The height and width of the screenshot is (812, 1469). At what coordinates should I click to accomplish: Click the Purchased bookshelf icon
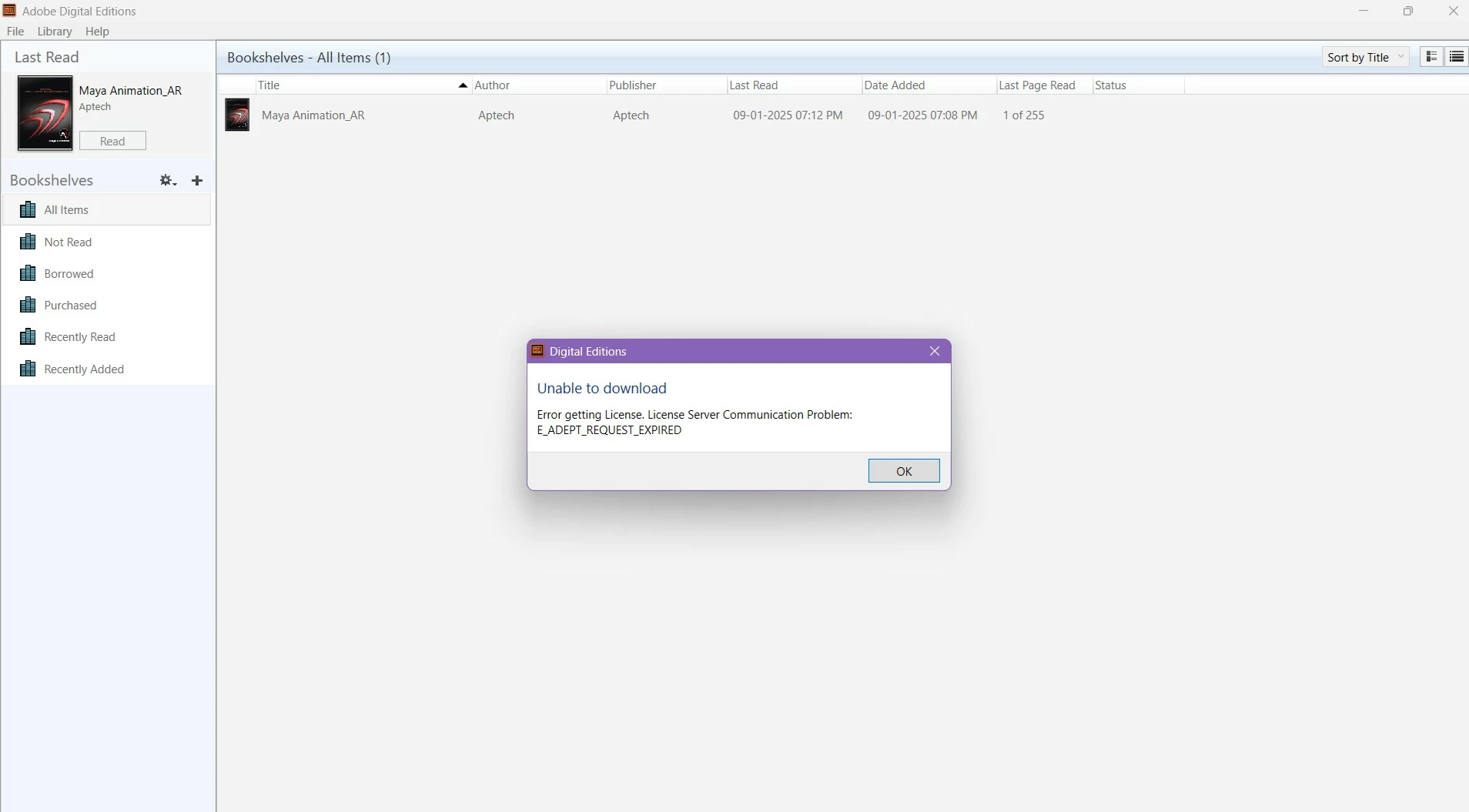point(28,305)
